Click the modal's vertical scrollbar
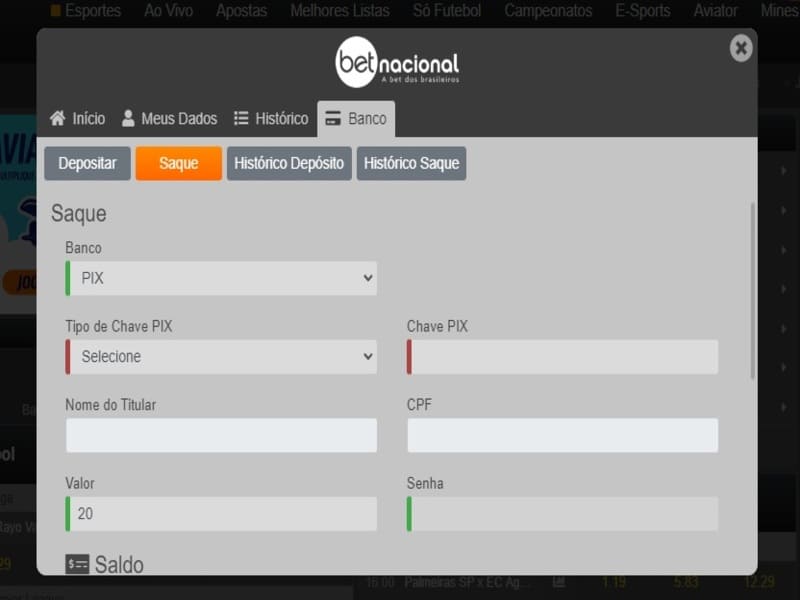 coord(753,290)
